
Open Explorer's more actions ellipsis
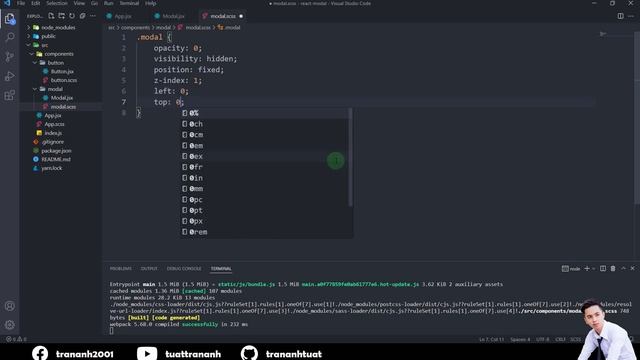pyautogui.click(x=93, y=16)
